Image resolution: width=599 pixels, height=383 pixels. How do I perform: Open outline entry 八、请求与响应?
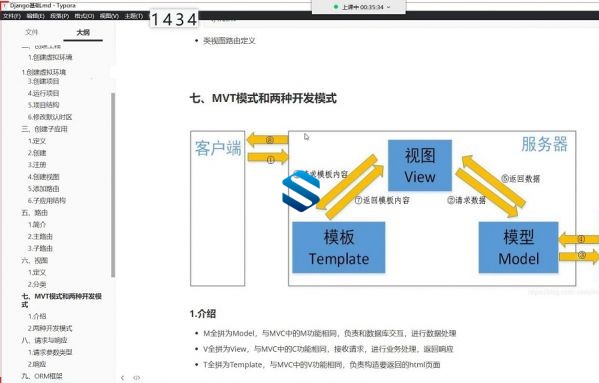point(44,340)
